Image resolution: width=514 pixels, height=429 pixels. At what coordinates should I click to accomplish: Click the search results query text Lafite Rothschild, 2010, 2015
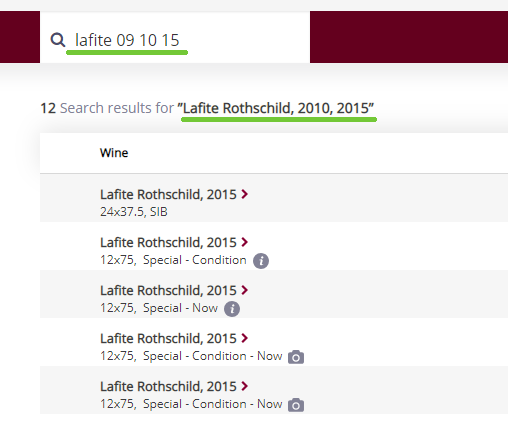coord(276,108)
